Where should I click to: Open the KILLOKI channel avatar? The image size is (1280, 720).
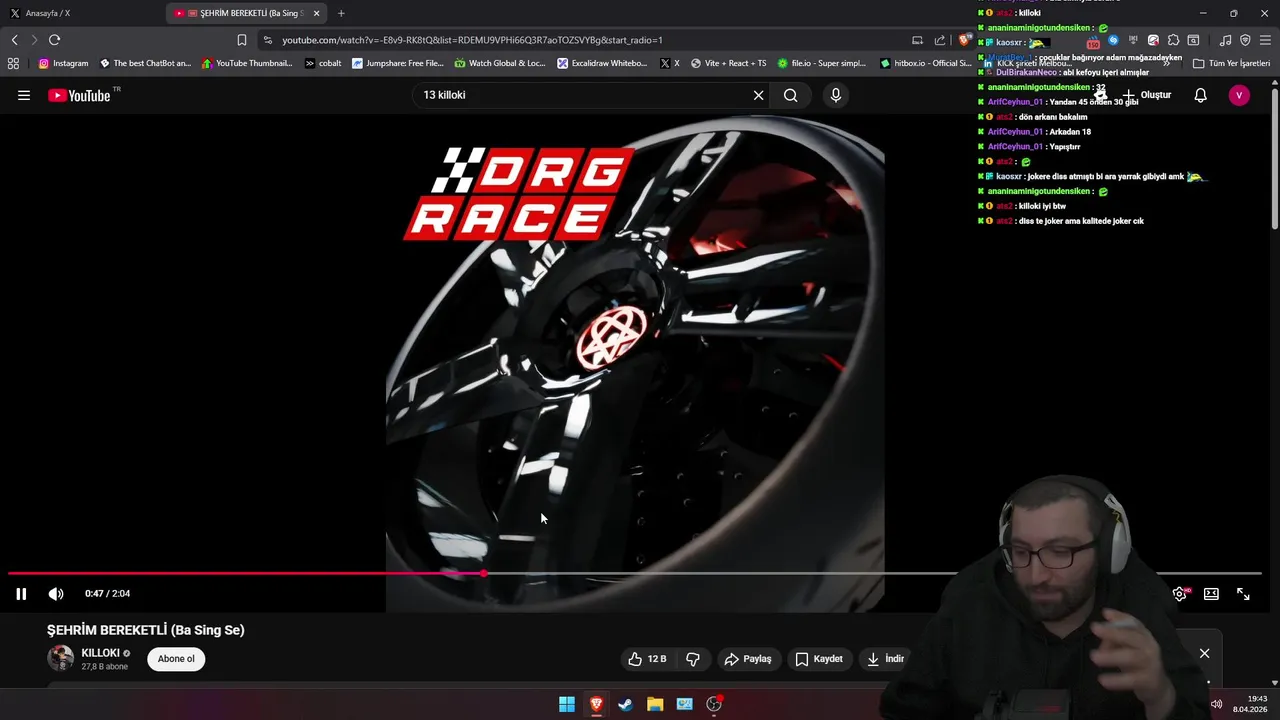click(x=61, y=658)
